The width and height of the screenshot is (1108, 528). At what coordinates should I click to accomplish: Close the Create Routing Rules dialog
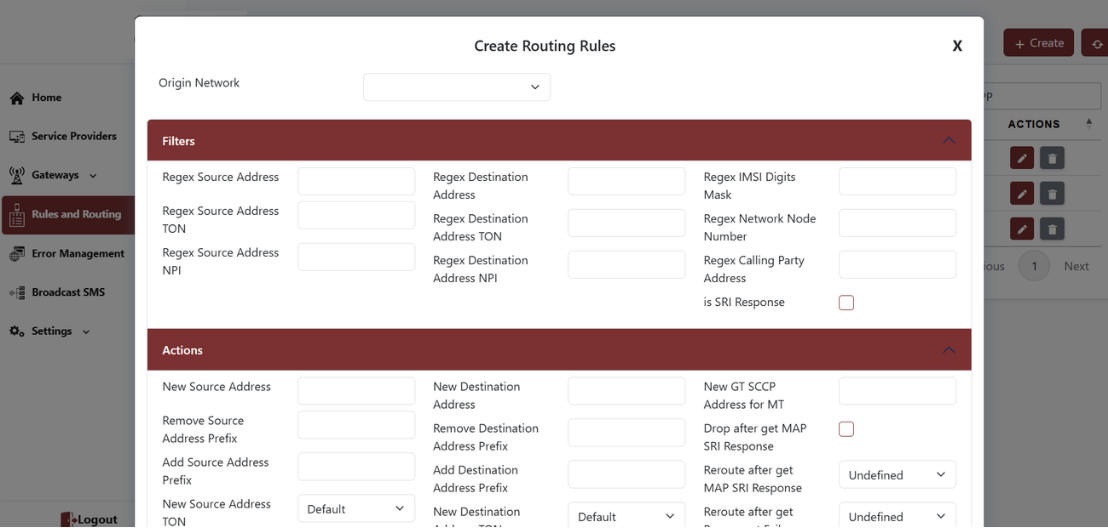tap(957, 46)
